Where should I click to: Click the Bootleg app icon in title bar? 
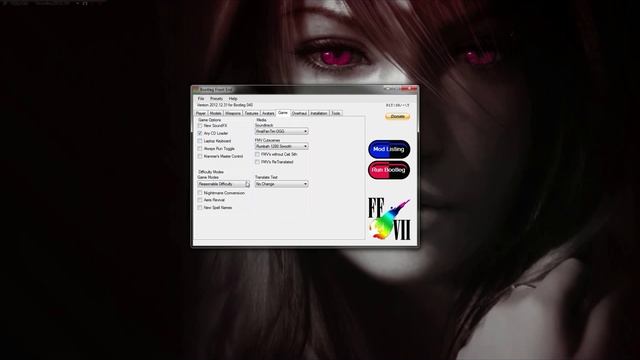(196, 89)
